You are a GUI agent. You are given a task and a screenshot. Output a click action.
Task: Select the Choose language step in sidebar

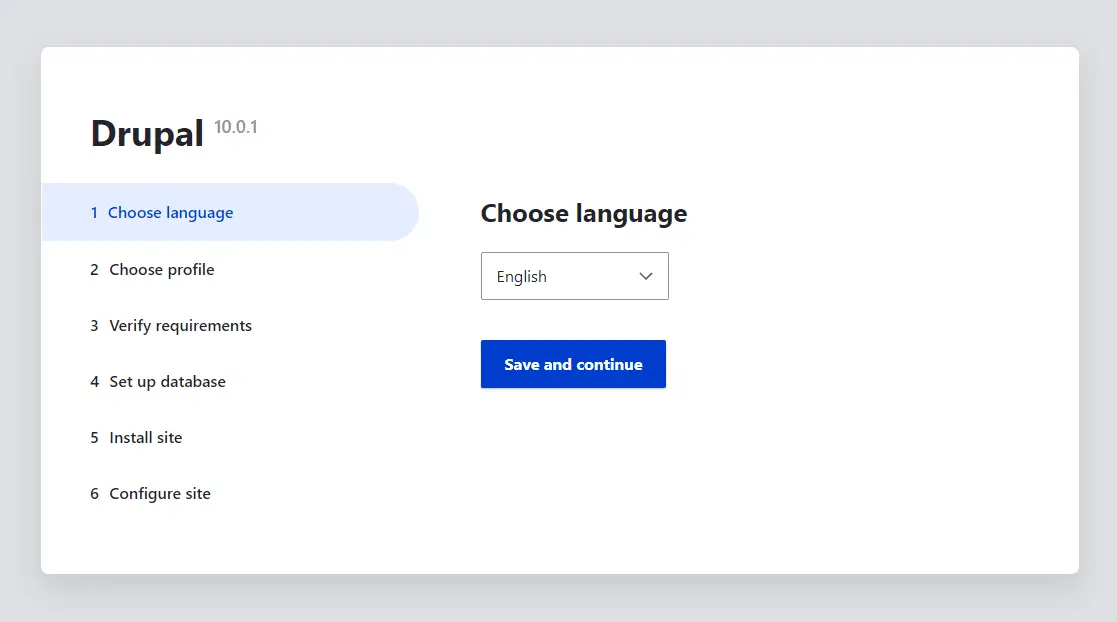point(170,212)
